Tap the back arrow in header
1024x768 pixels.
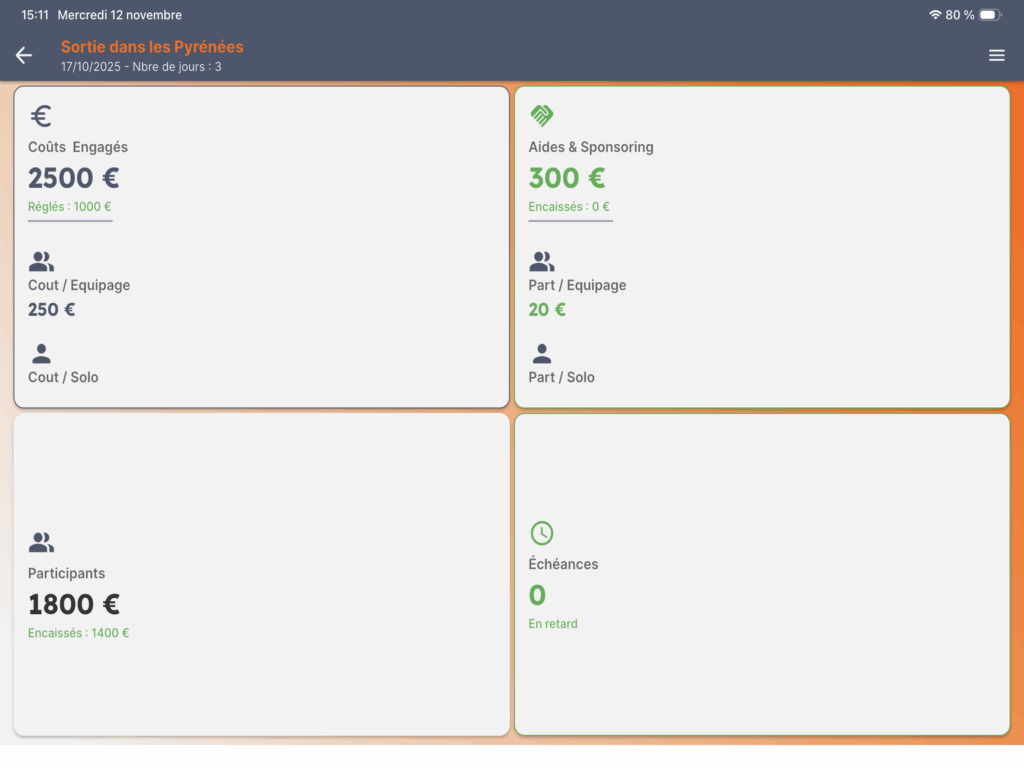pos(24,56)
